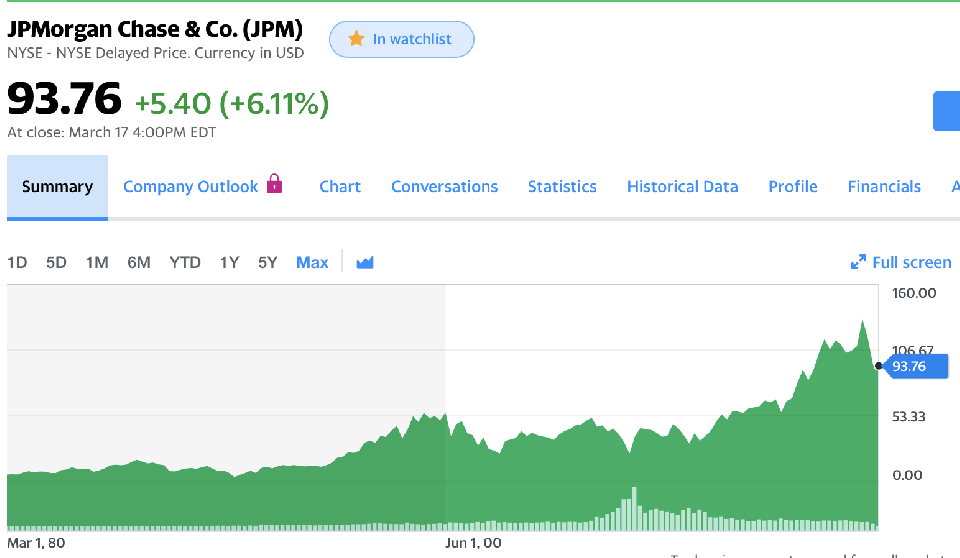Open the Financials tab
This screenshot has width=960, height=558.
884,187
